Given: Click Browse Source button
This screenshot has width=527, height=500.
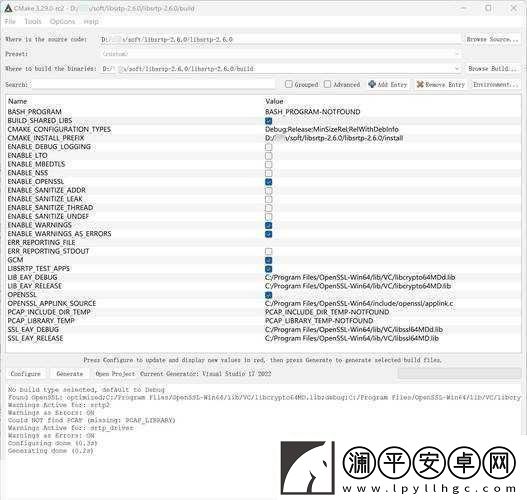Looking at the screenshot, I should click(x=492, y=39).
